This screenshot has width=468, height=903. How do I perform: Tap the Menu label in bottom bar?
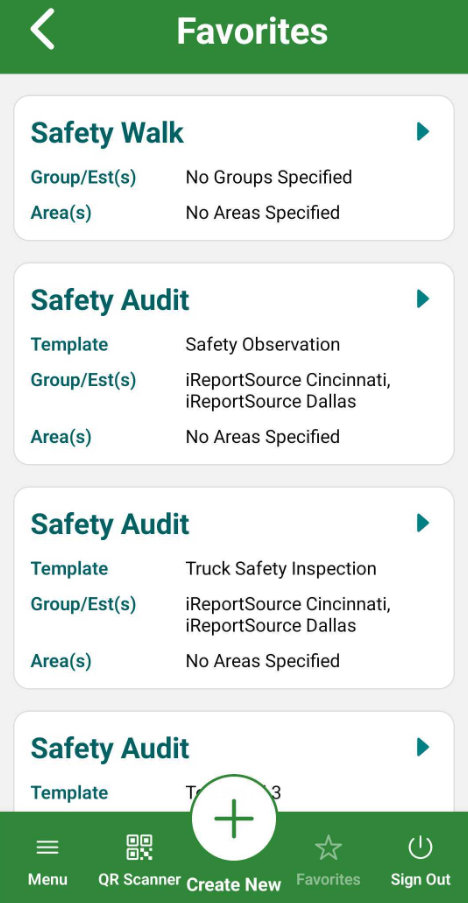click(48, 879)
